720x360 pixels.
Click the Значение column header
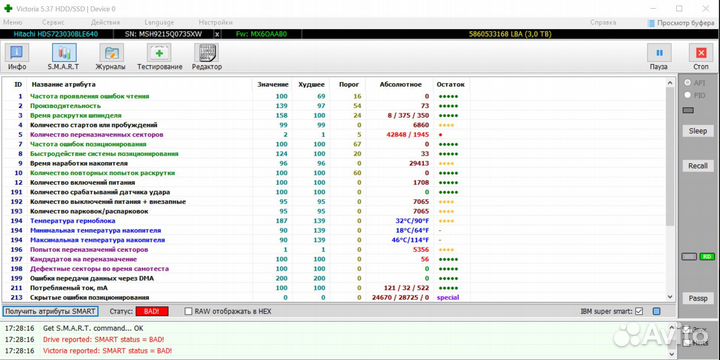[x=272, y=84]
